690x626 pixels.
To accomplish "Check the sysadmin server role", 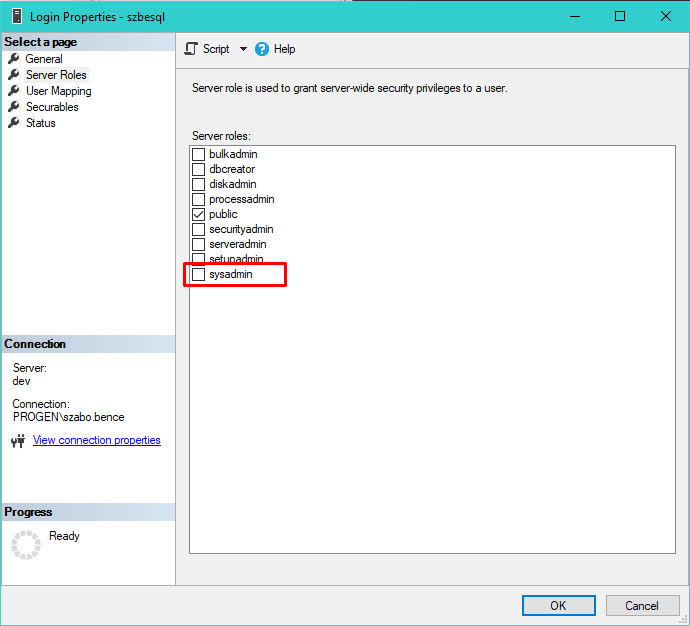I will [x=198, y=274].
